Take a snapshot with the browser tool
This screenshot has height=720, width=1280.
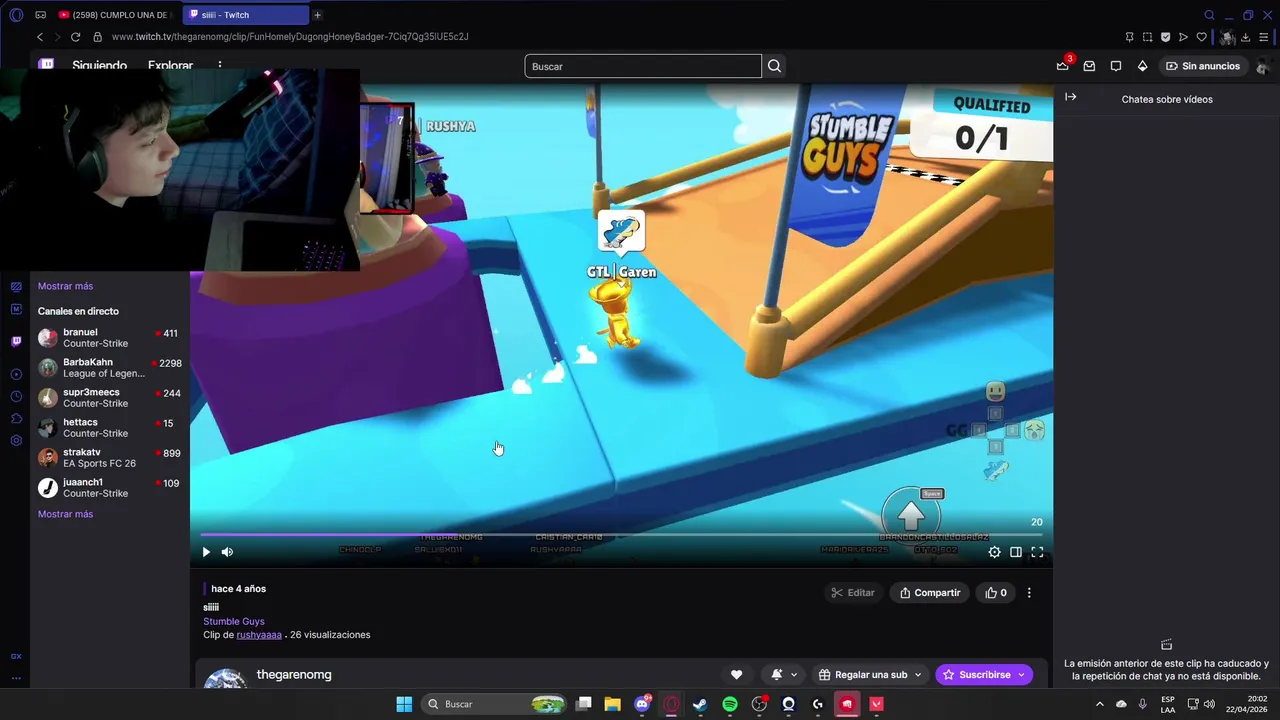coord(1147,37)
